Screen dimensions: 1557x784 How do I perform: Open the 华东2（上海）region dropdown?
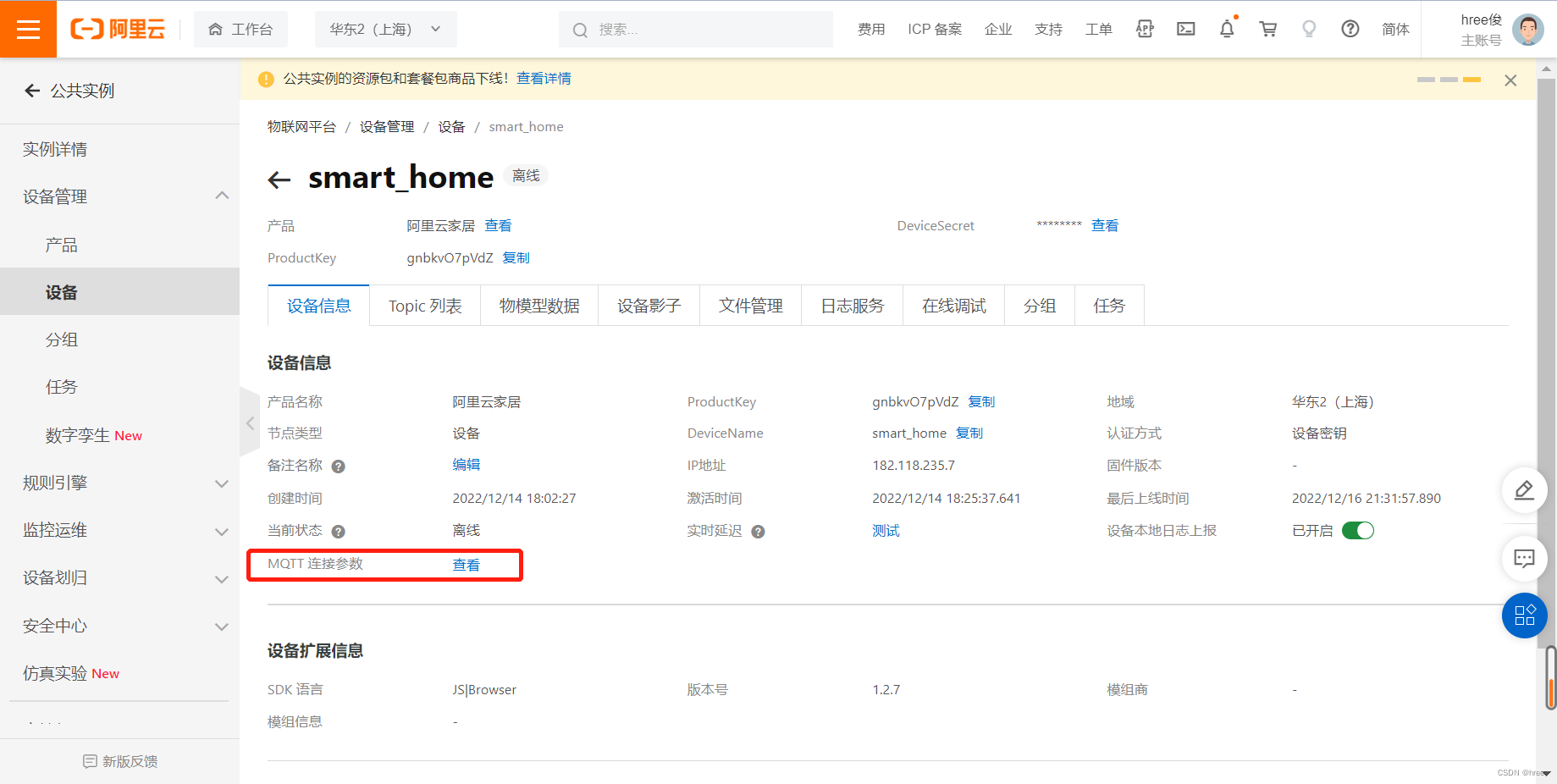click(385, 30)
